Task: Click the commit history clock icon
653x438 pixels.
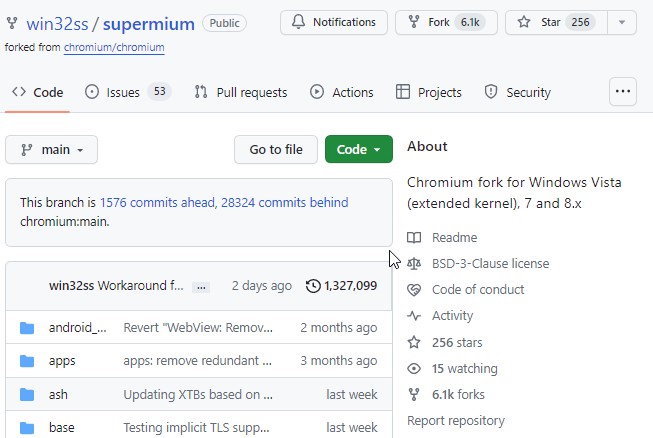Action: 313,286
